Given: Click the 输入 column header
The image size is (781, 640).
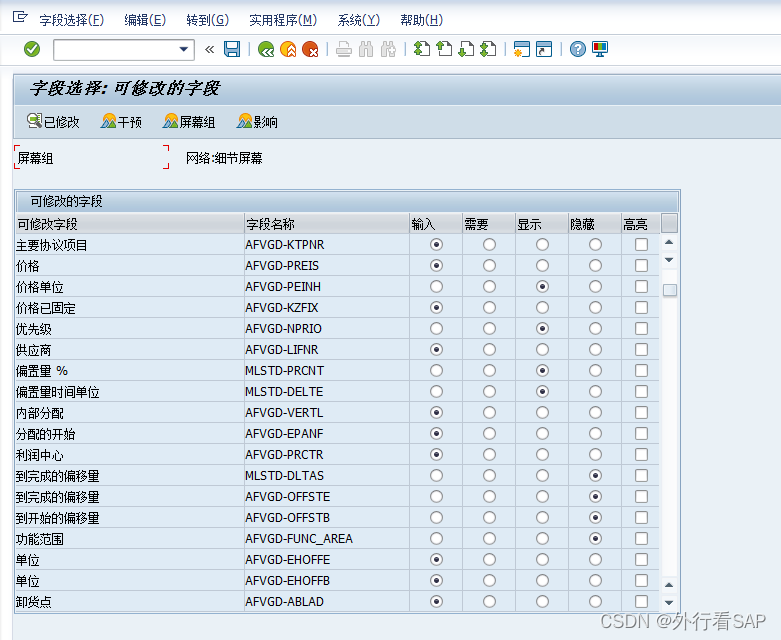Looking at the screenshot, I should click(436, 224).
